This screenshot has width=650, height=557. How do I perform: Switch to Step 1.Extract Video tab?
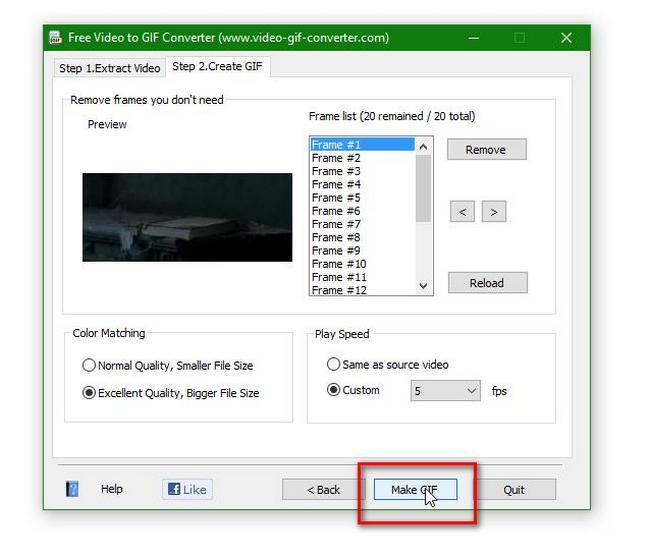coord(109,68)
